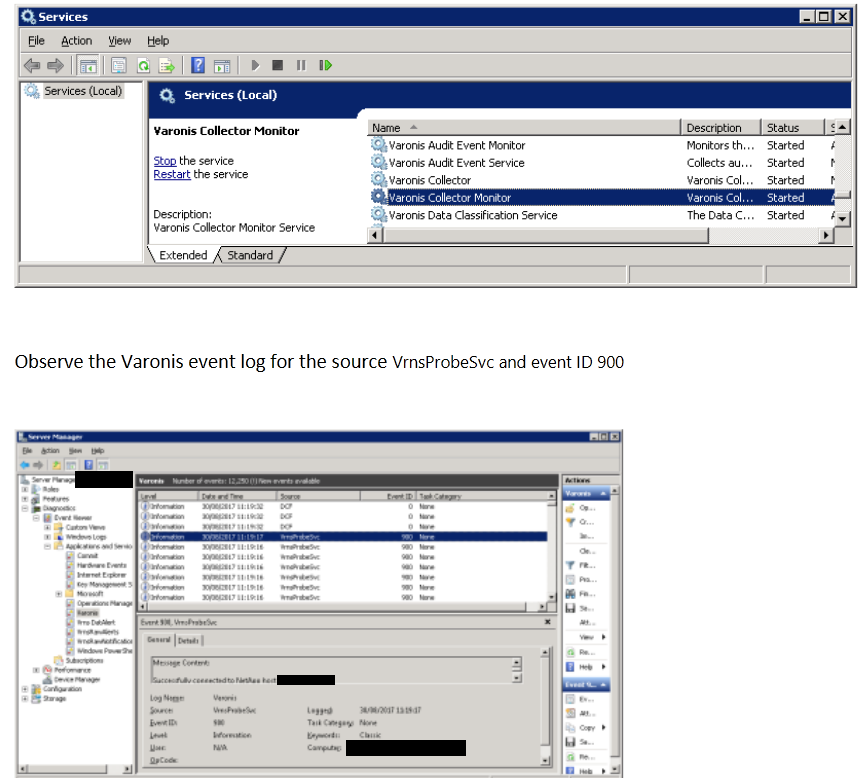
Task: Click the Restart the service link
Action: coord(171,174)
